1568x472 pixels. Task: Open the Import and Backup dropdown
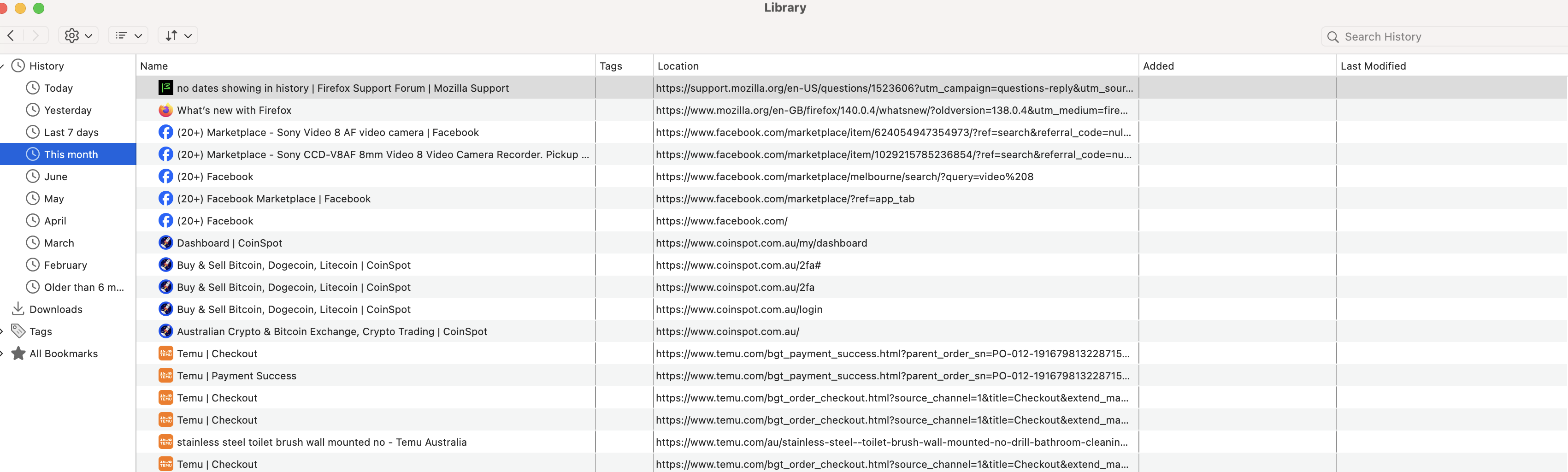(x=178, y=35)
